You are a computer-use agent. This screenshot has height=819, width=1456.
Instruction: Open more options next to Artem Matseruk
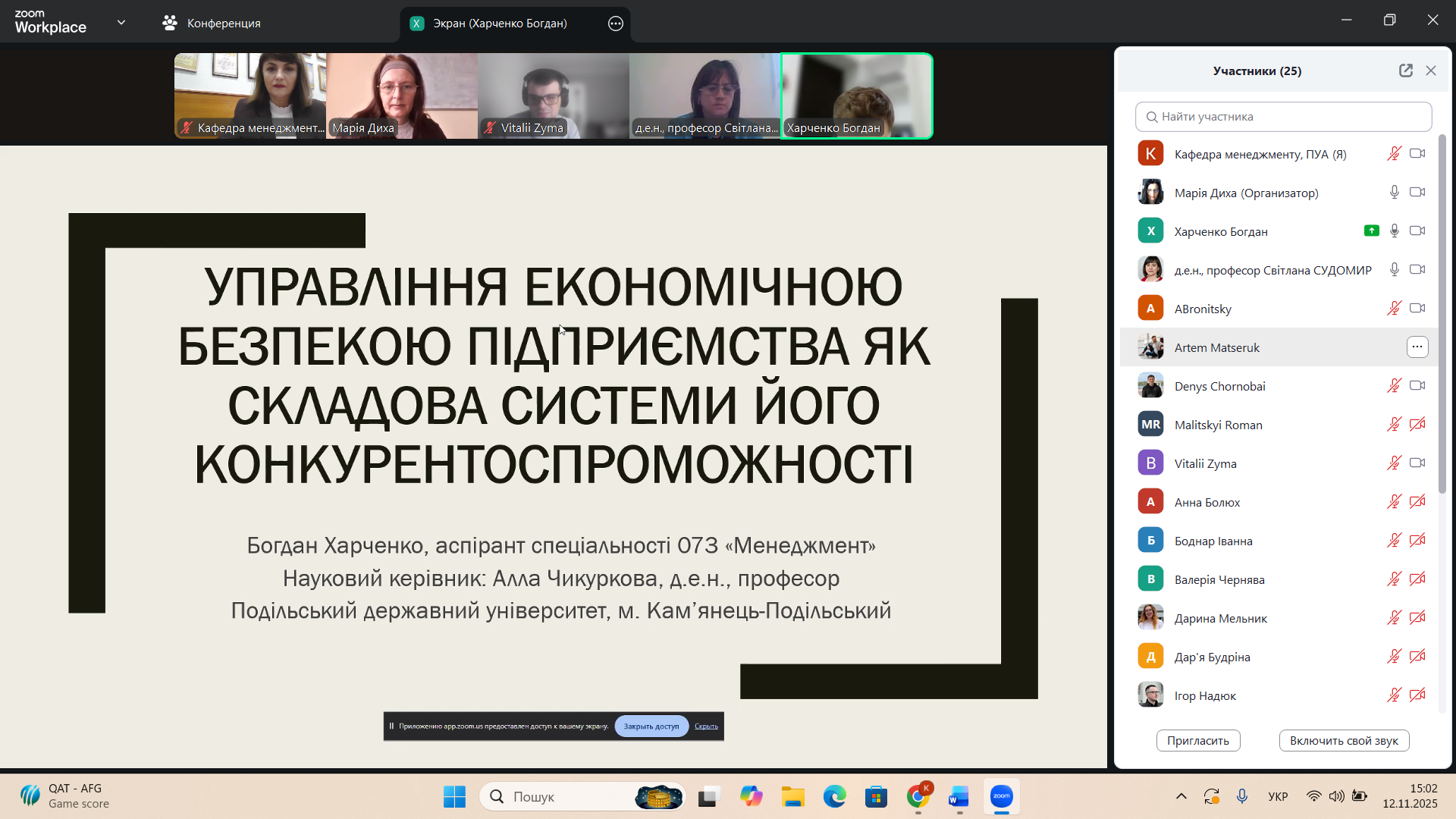pyautogui.click(x=1417, y=347)
